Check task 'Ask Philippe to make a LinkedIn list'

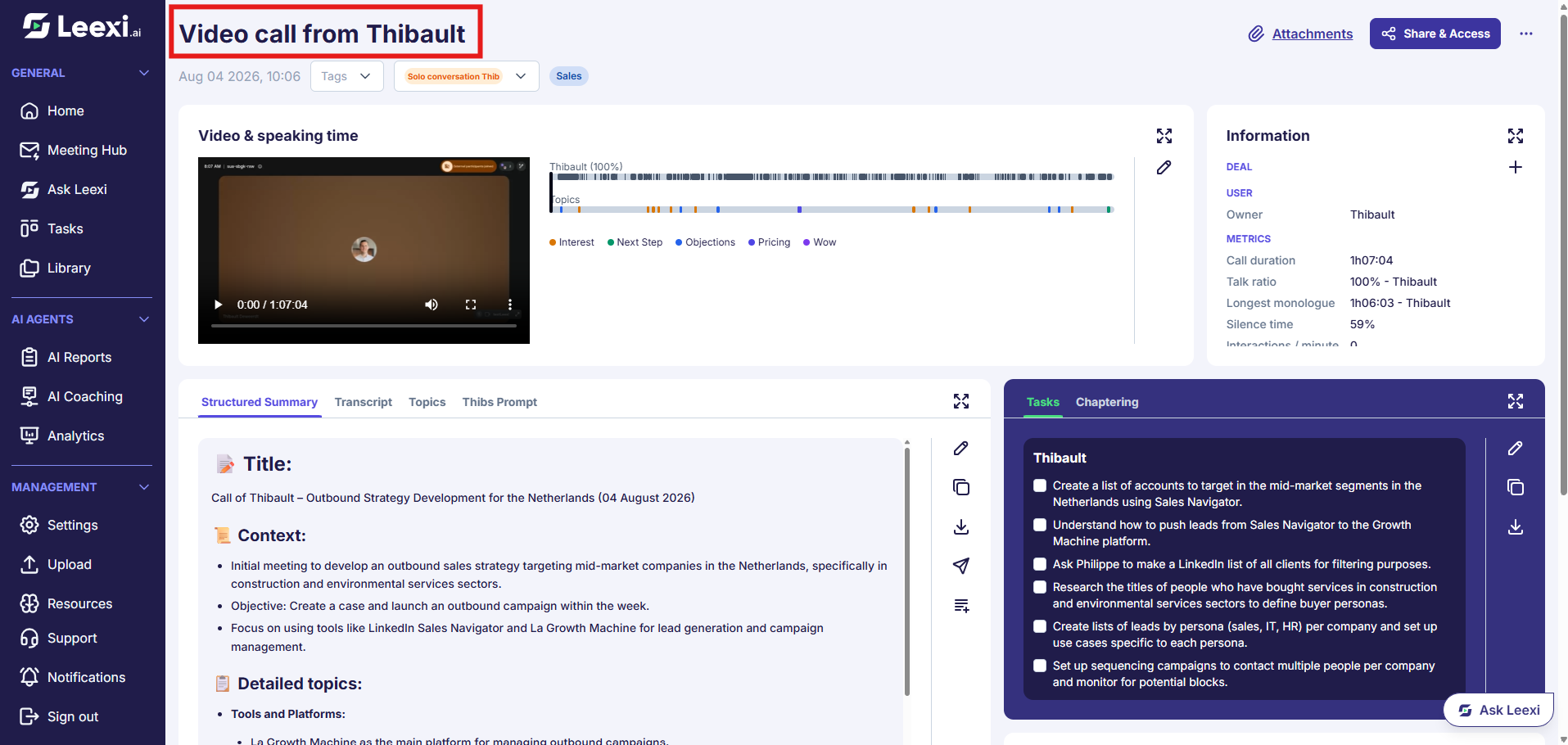(x=1040, y=564)
